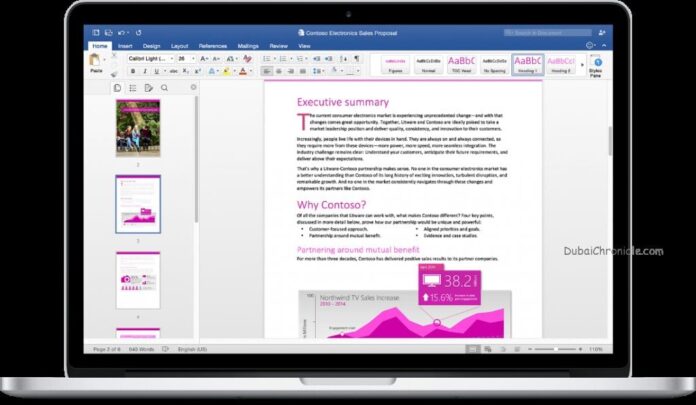This screenshot has height=405, width=696.
Task: Apply the No Spacing style
Action: (x=494, y=65)
